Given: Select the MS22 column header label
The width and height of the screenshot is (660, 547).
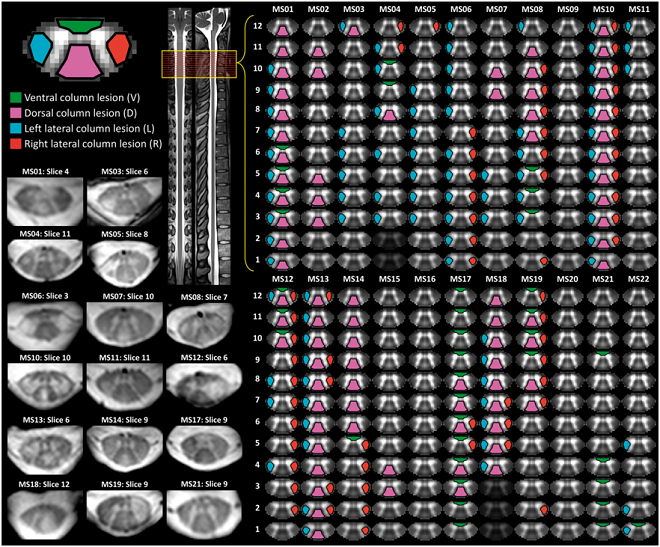Looking at the screenshot, I should point(638,278).
